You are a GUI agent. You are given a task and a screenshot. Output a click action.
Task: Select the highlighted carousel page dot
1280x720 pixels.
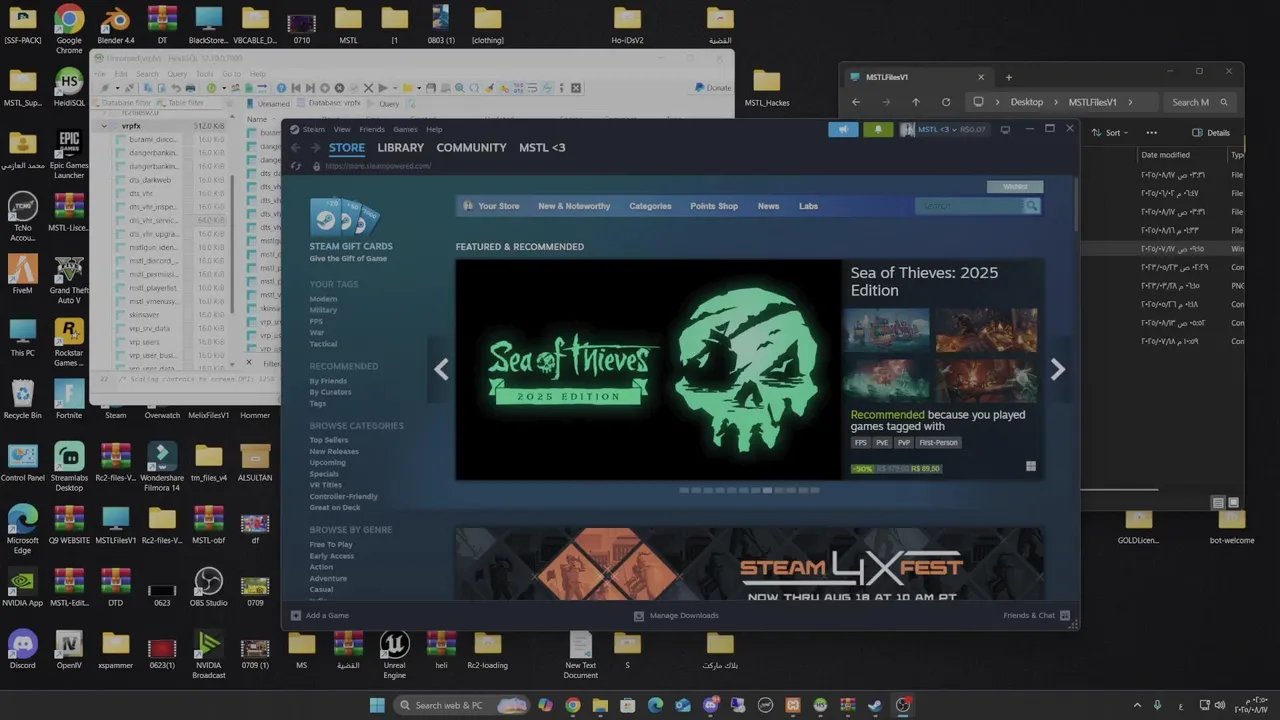tap(767, 490)
